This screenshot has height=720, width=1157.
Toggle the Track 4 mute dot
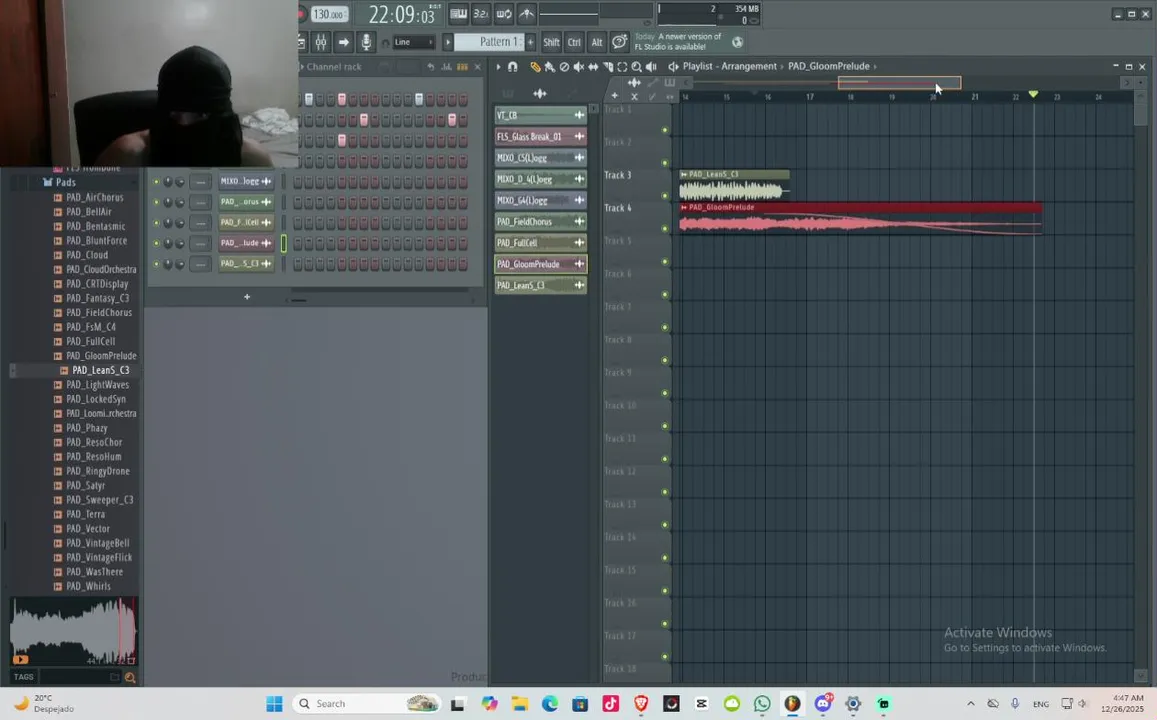(665, 229)
